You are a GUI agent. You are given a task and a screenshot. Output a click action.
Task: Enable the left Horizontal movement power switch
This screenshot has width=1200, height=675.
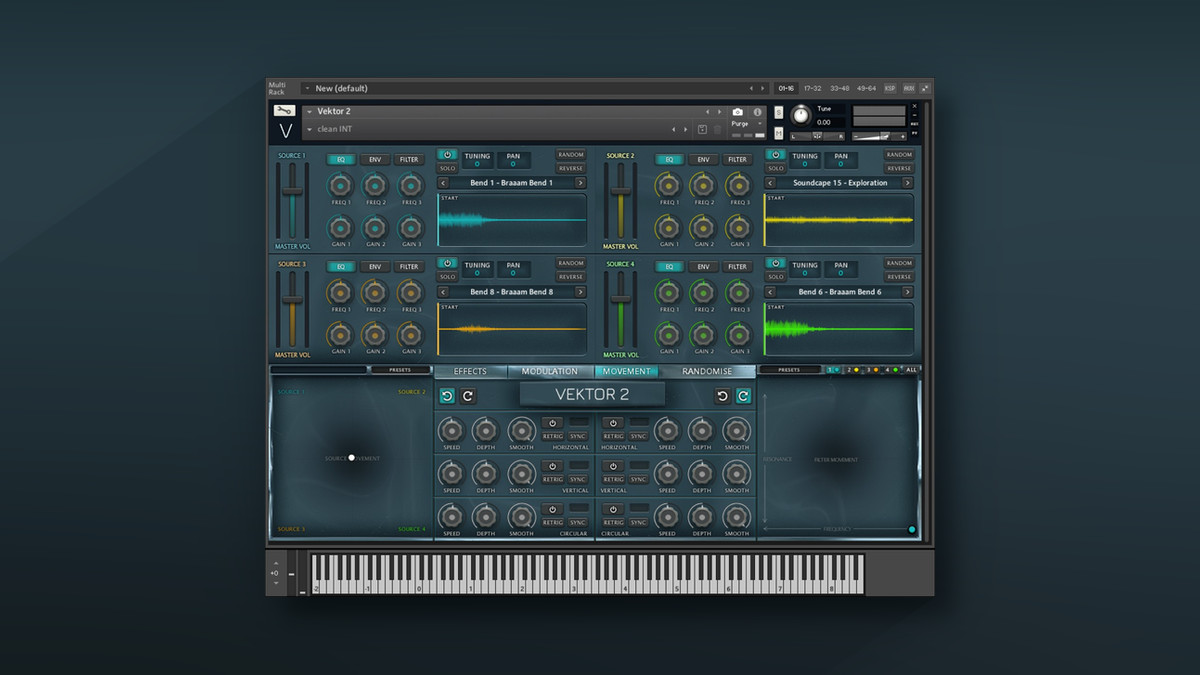(552, 423)
